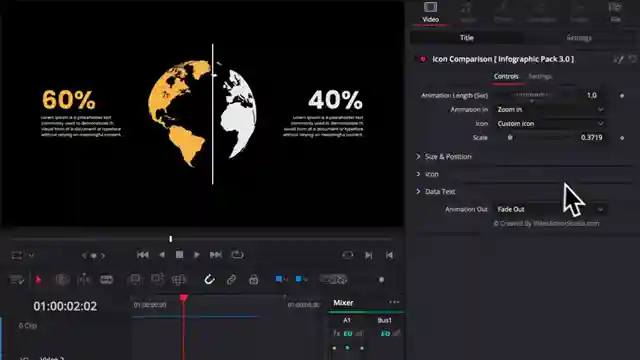Add a blue flag to the clip
This screenshot has width=640, height=360.
click(279, 279)
